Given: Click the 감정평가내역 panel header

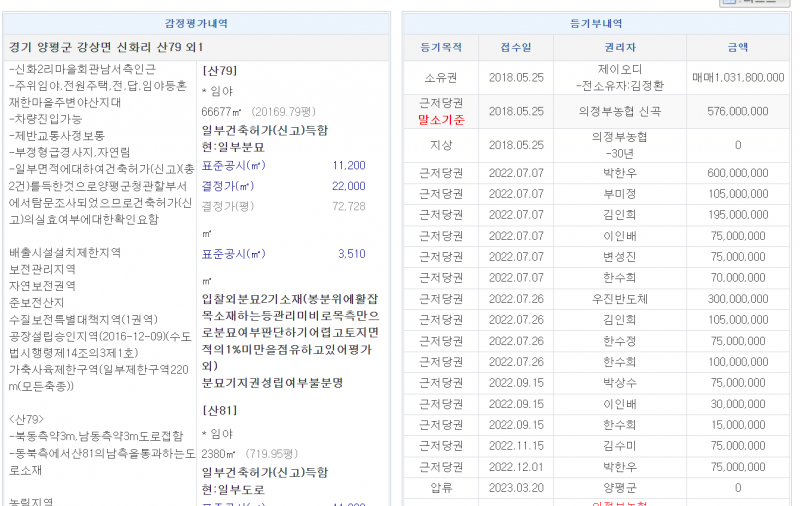Looking at the screenshot, I should pos(196,23).
